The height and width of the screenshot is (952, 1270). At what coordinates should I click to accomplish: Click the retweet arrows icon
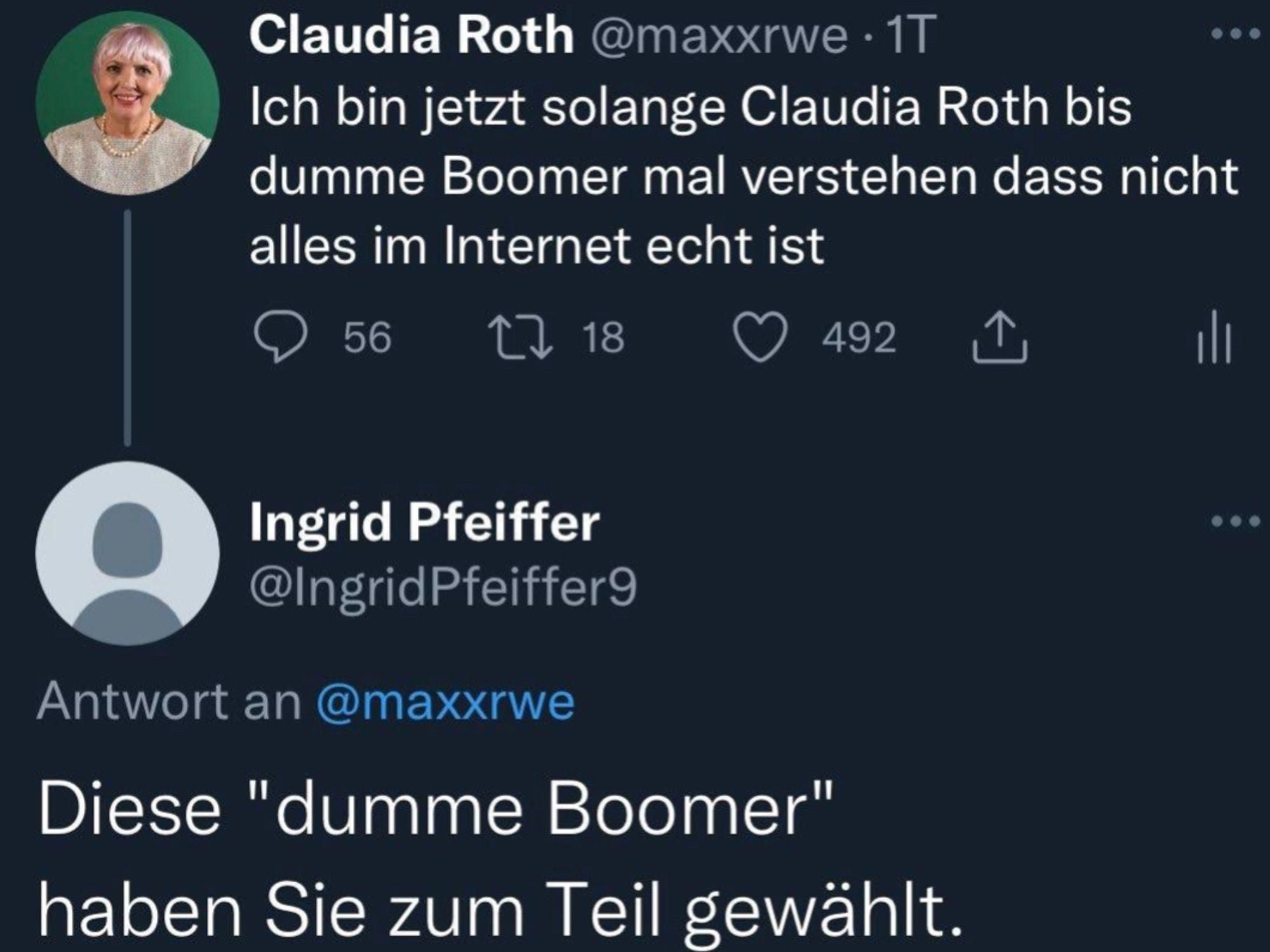point(519,337)
